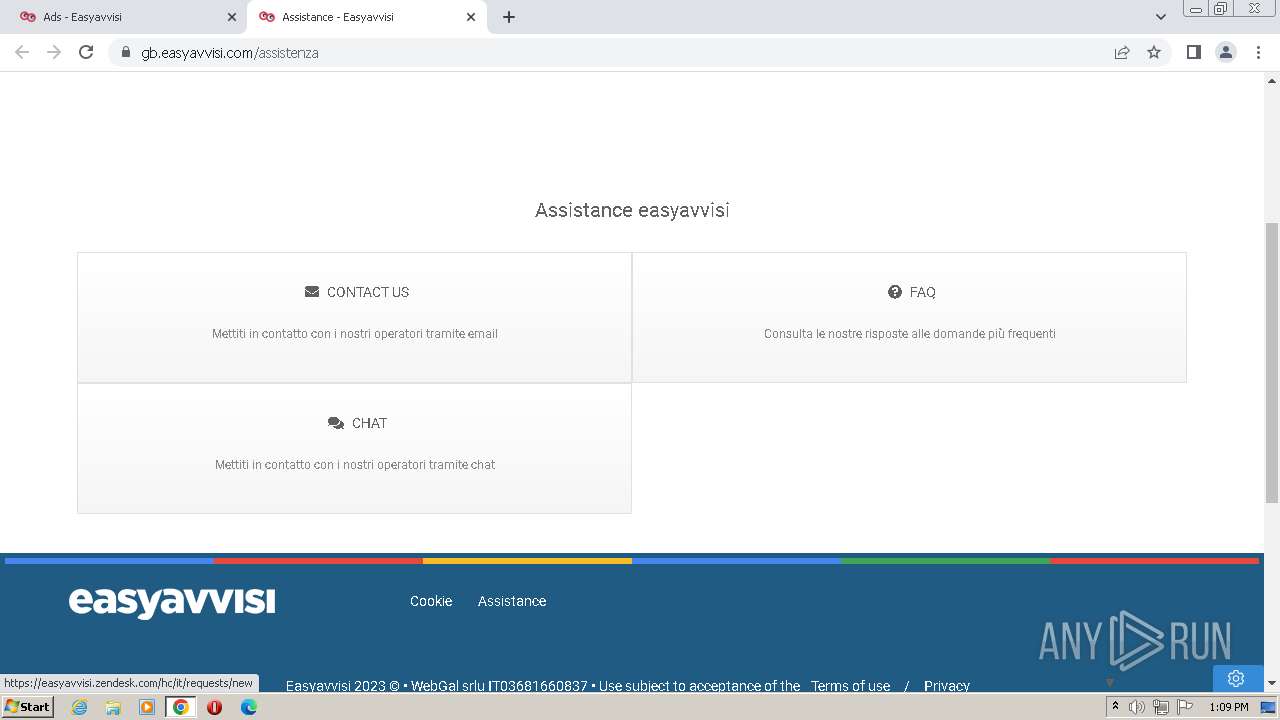Go forward to next page
Viewport: 1280px width, 720px height.
click(x=54, y=52)
